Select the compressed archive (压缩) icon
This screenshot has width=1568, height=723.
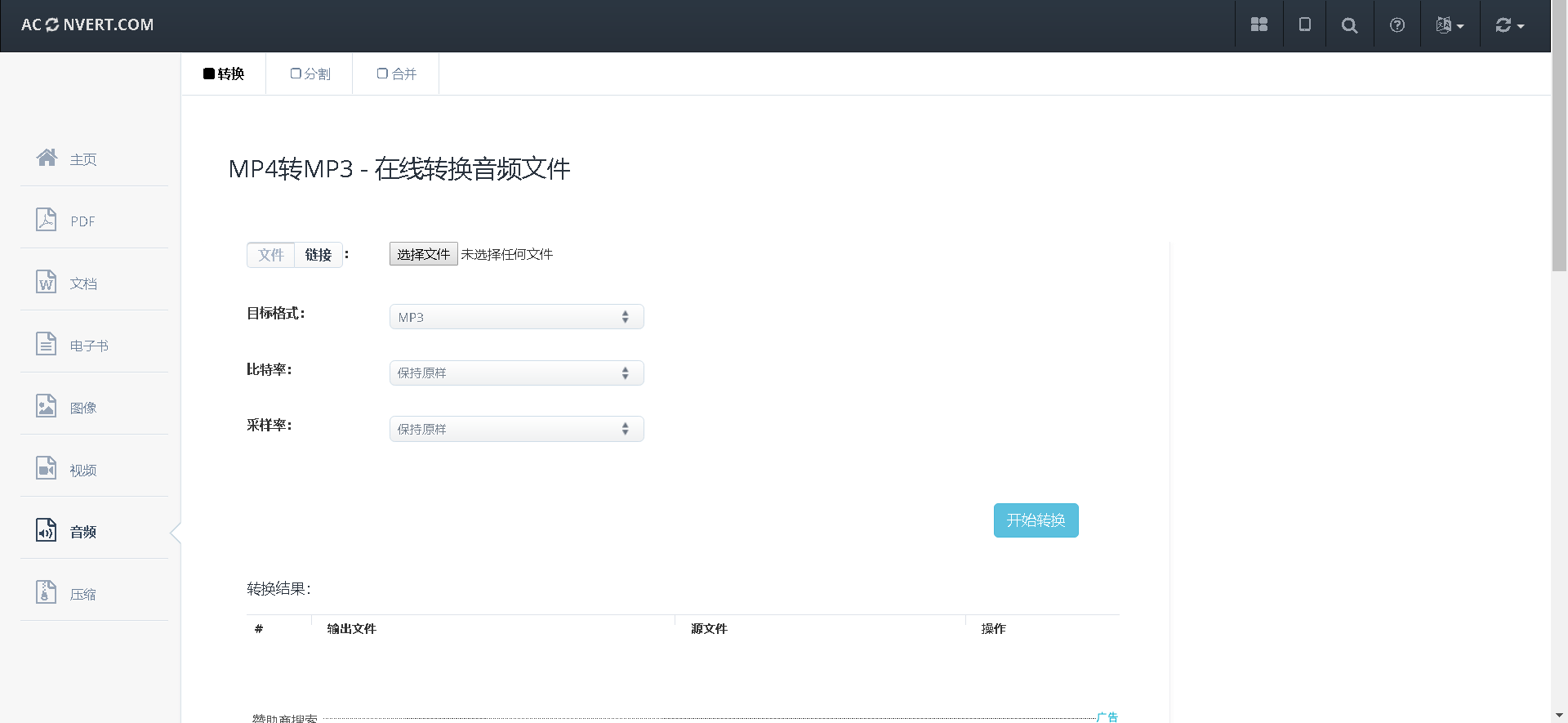47,592
